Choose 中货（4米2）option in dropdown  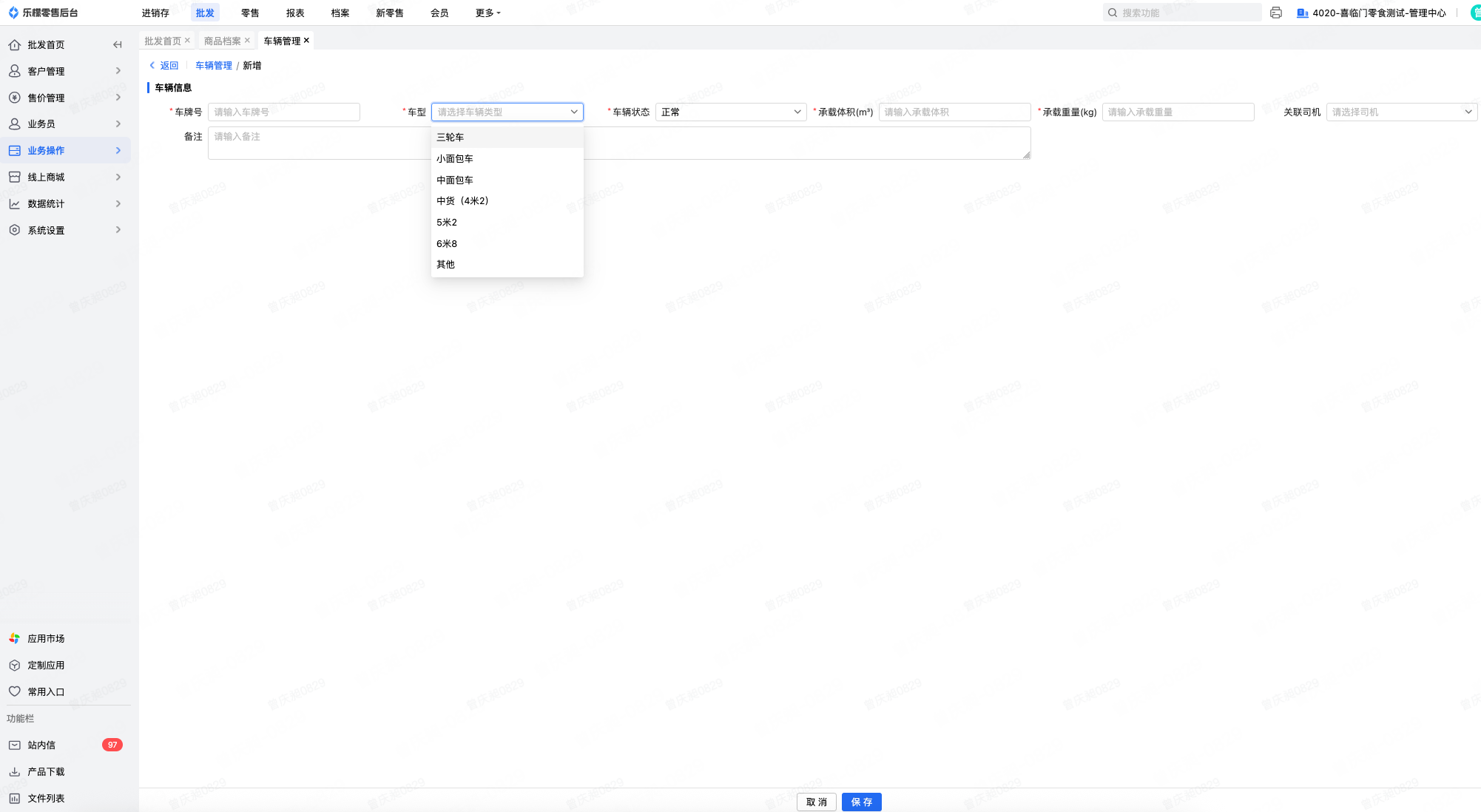pos(462,201)
